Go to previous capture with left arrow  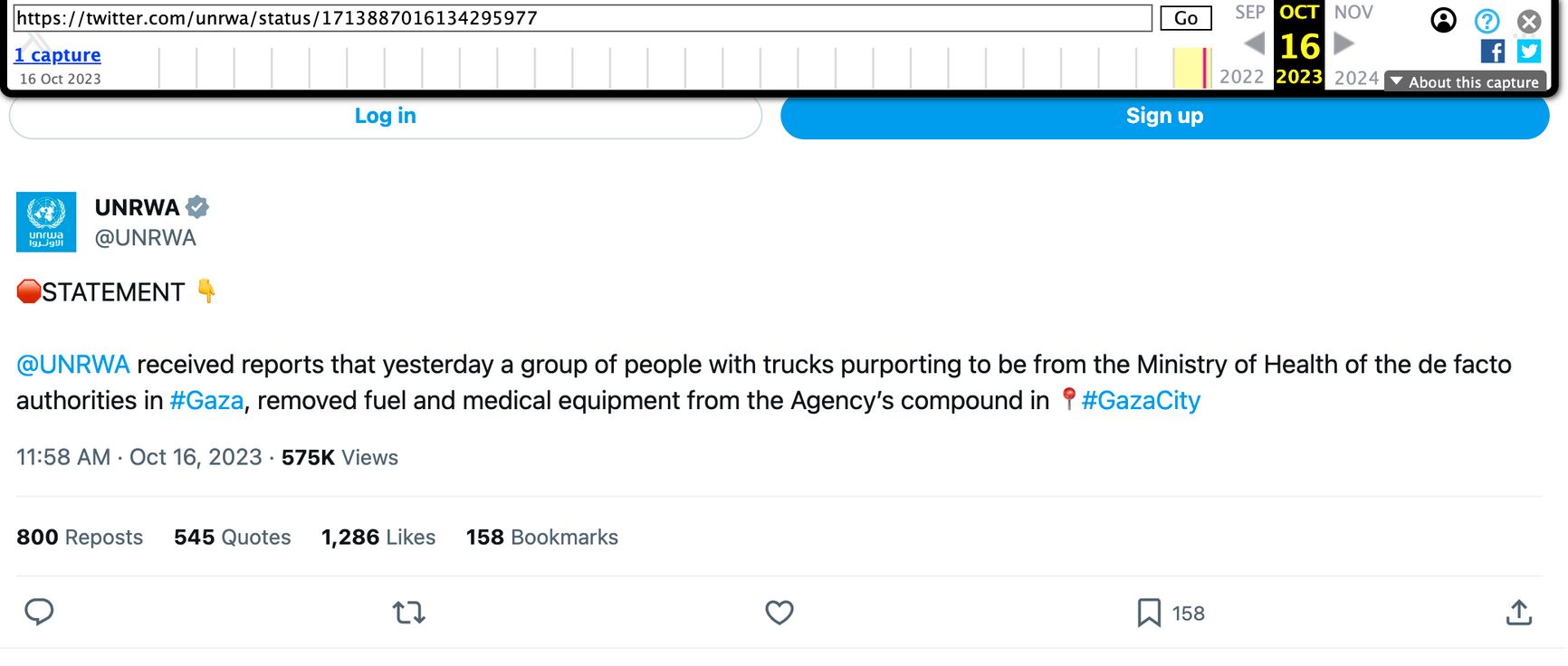pos(1254,43)
